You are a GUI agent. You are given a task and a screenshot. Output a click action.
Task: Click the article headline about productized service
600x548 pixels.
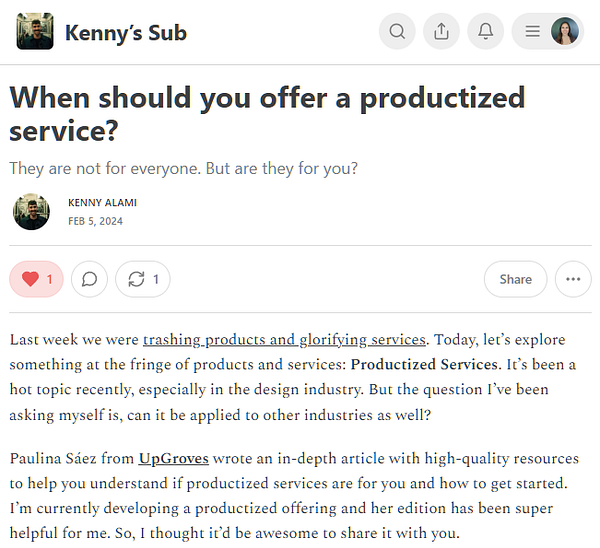(267, 114)
